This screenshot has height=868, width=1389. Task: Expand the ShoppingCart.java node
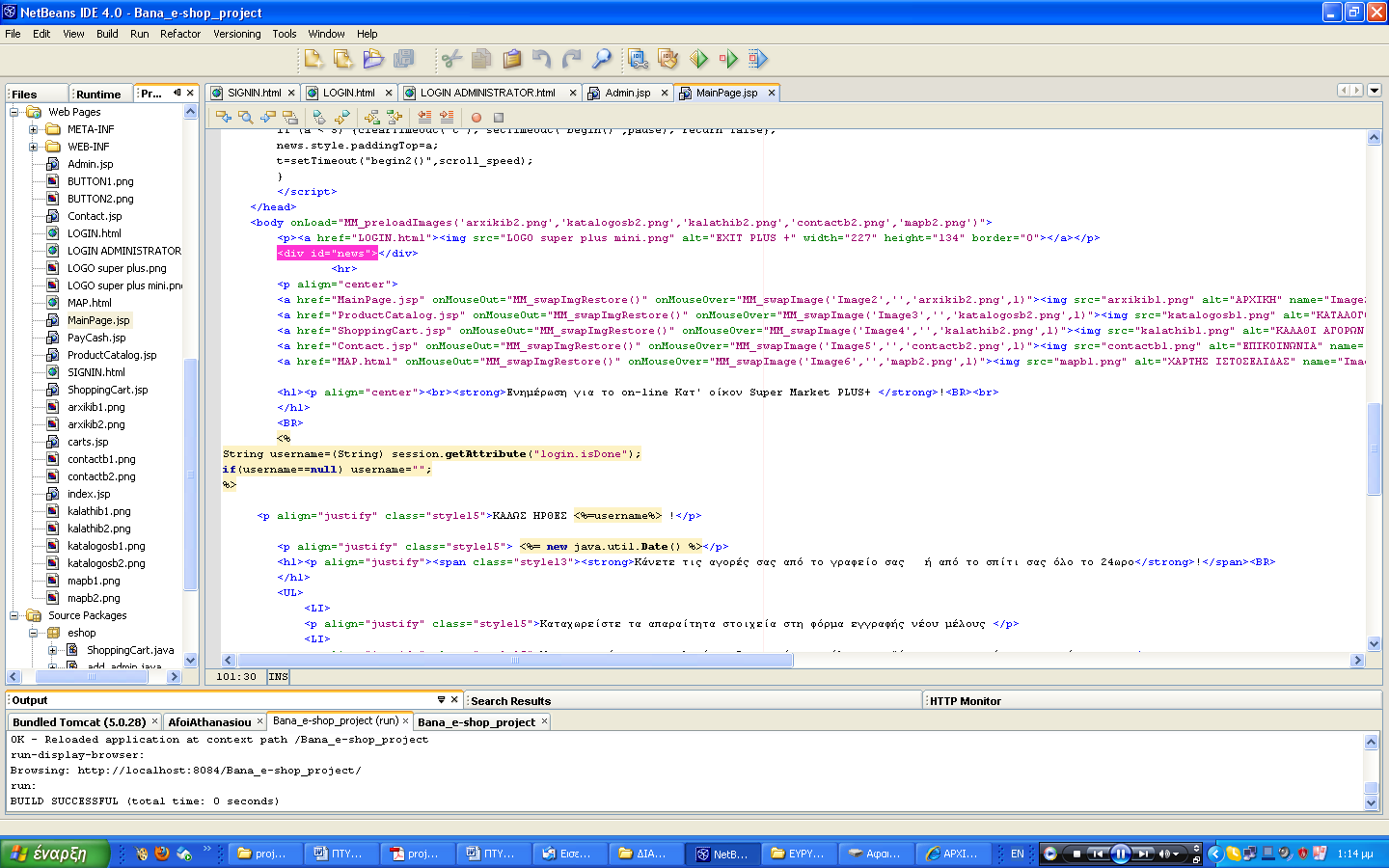click(53, 650)
